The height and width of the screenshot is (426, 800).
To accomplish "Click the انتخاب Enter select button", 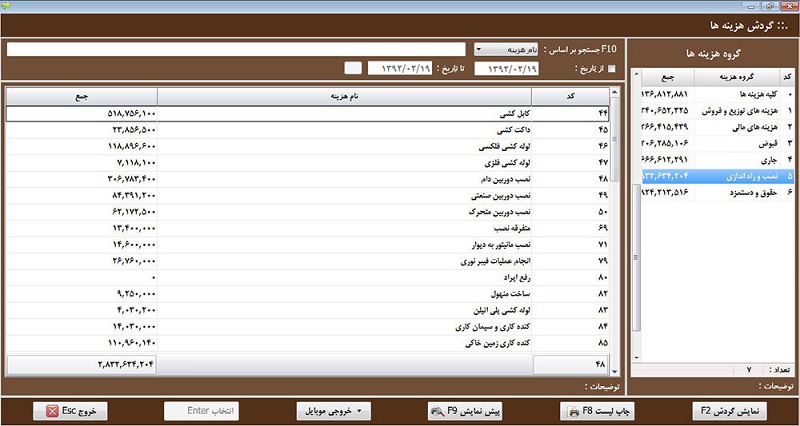I will (x=202, y=411).
